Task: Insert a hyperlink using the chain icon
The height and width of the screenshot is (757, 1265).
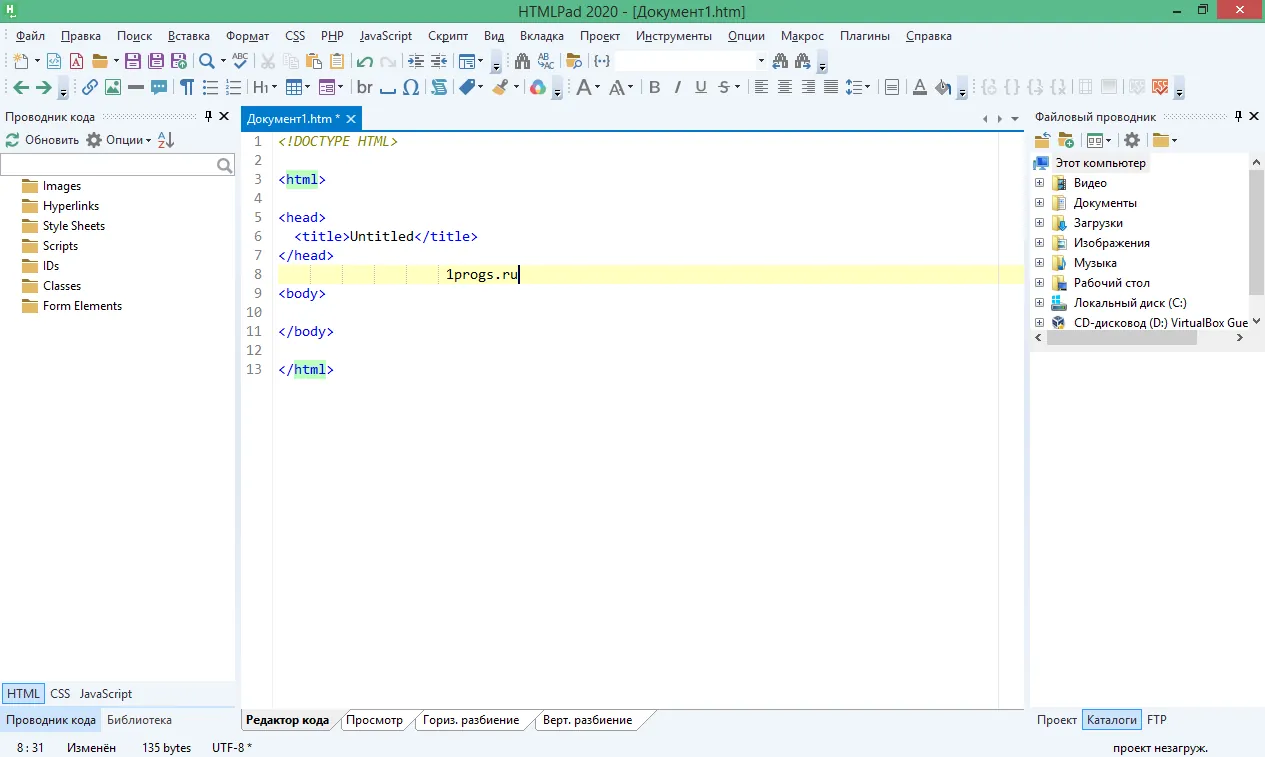Action: (x=89, y=87)
